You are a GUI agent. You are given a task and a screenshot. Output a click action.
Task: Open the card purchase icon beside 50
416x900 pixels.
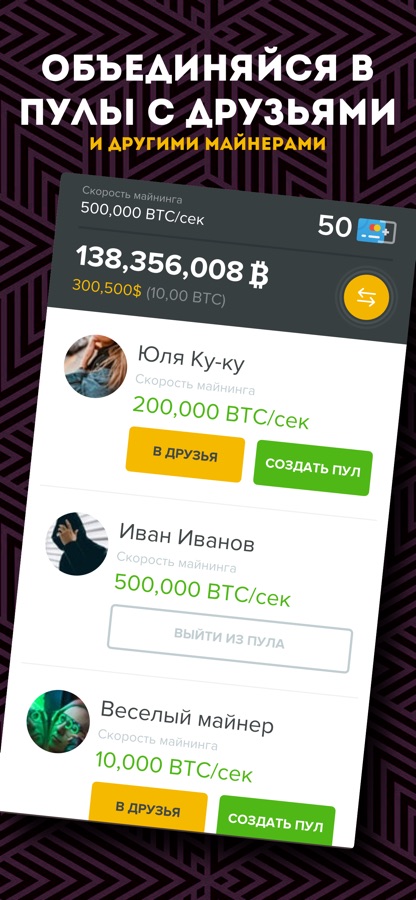(376, 231)
